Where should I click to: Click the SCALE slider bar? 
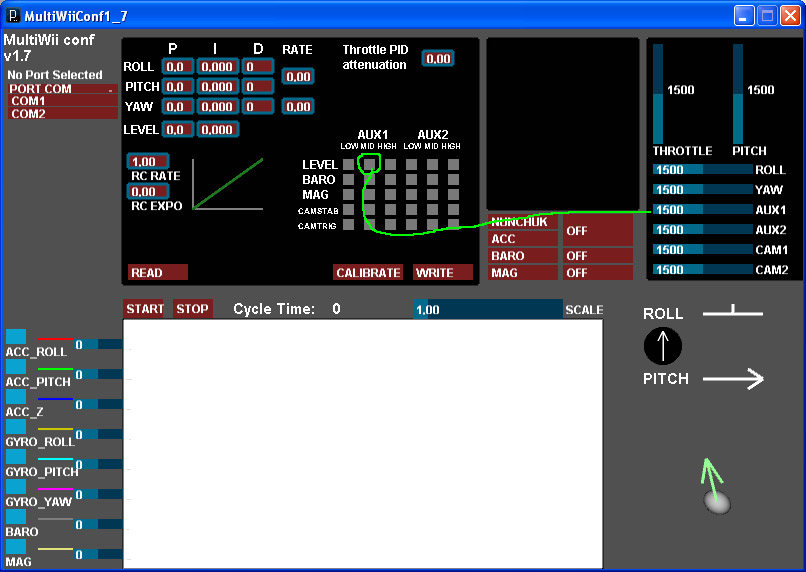(488, 309)
